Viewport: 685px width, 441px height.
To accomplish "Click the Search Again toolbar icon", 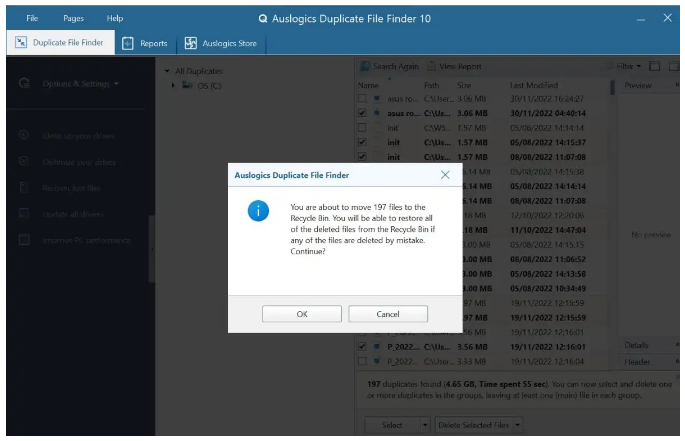I will 365,66.
